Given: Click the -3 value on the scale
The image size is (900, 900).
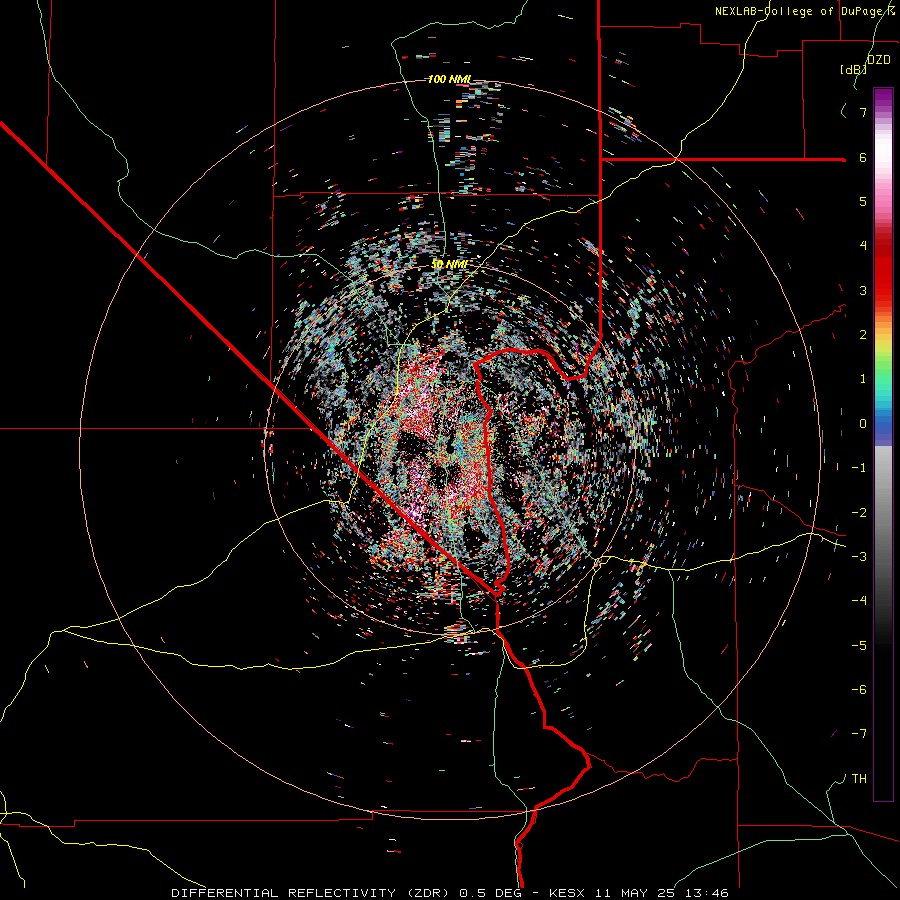Looking at the screenshot, I should (859, 556).
